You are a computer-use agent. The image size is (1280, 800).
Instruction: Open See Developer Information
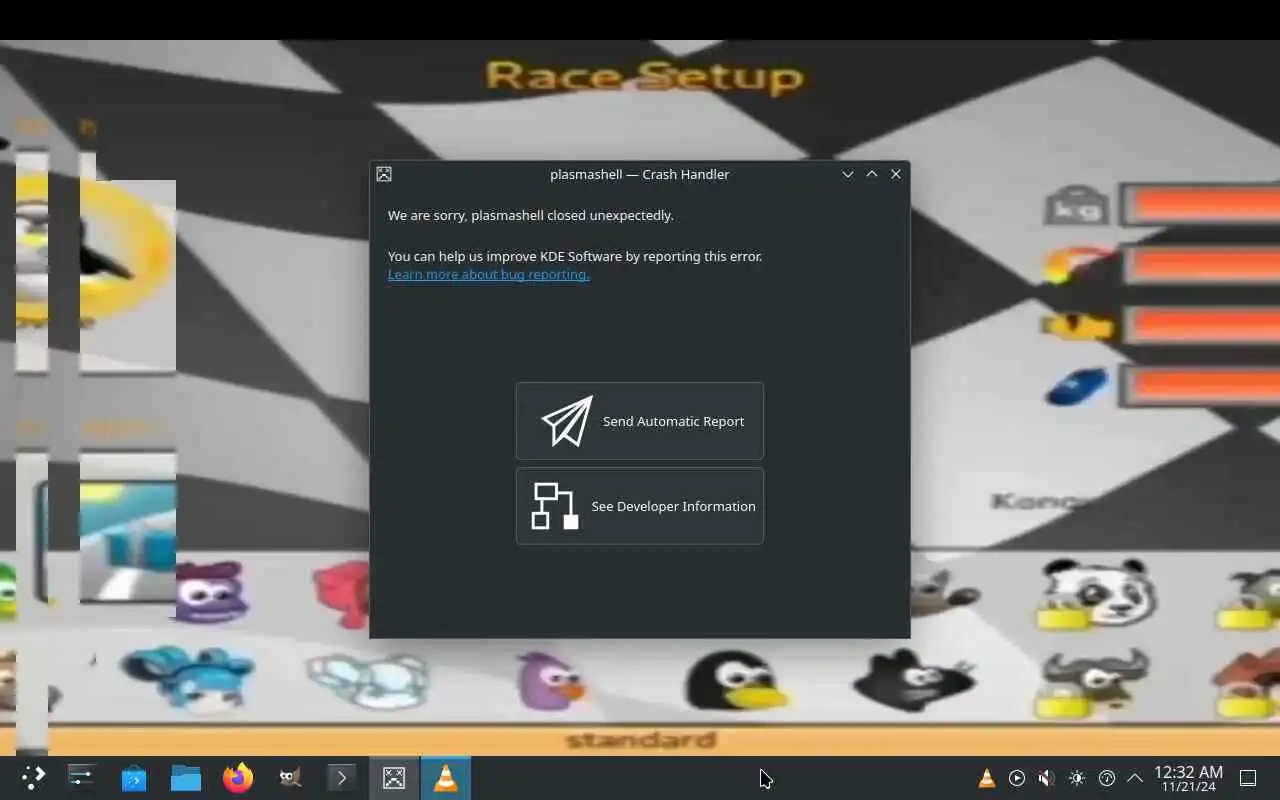[x=640, y=506]
